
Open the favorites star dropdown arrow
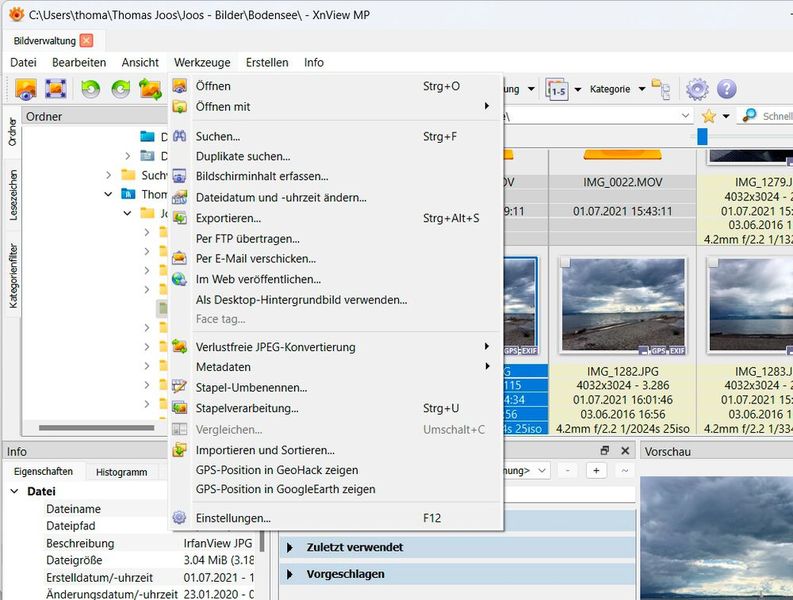tap(726, 116)
